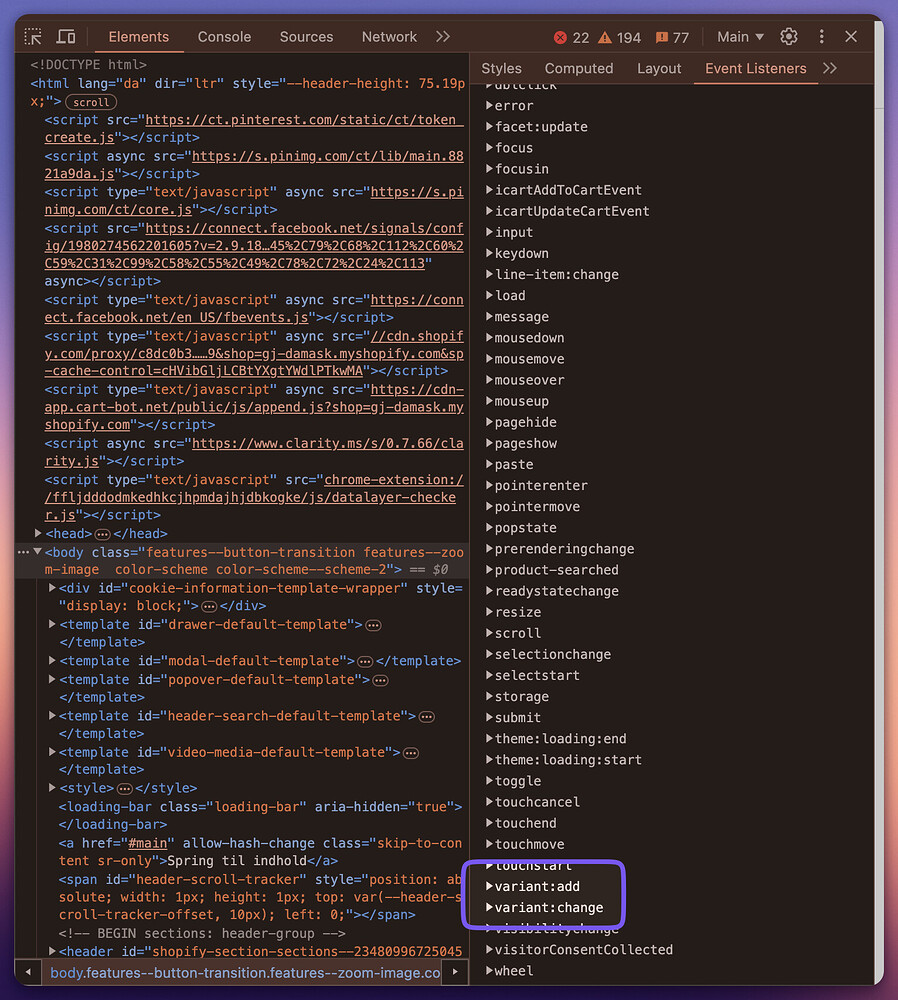
Task: Select the inspect element cursor tool
Action: [x=33, y=36]
